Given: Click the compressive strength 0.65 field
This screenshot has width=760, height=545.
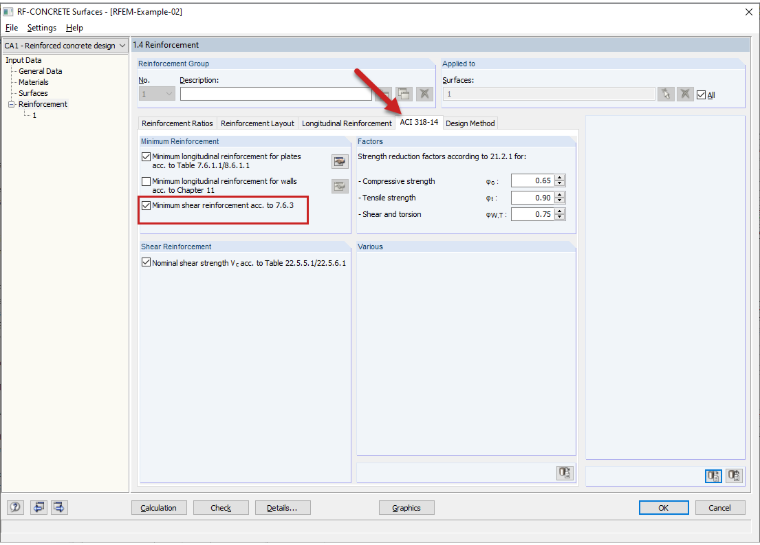Looking at the screenshot, I should (533, 180).
